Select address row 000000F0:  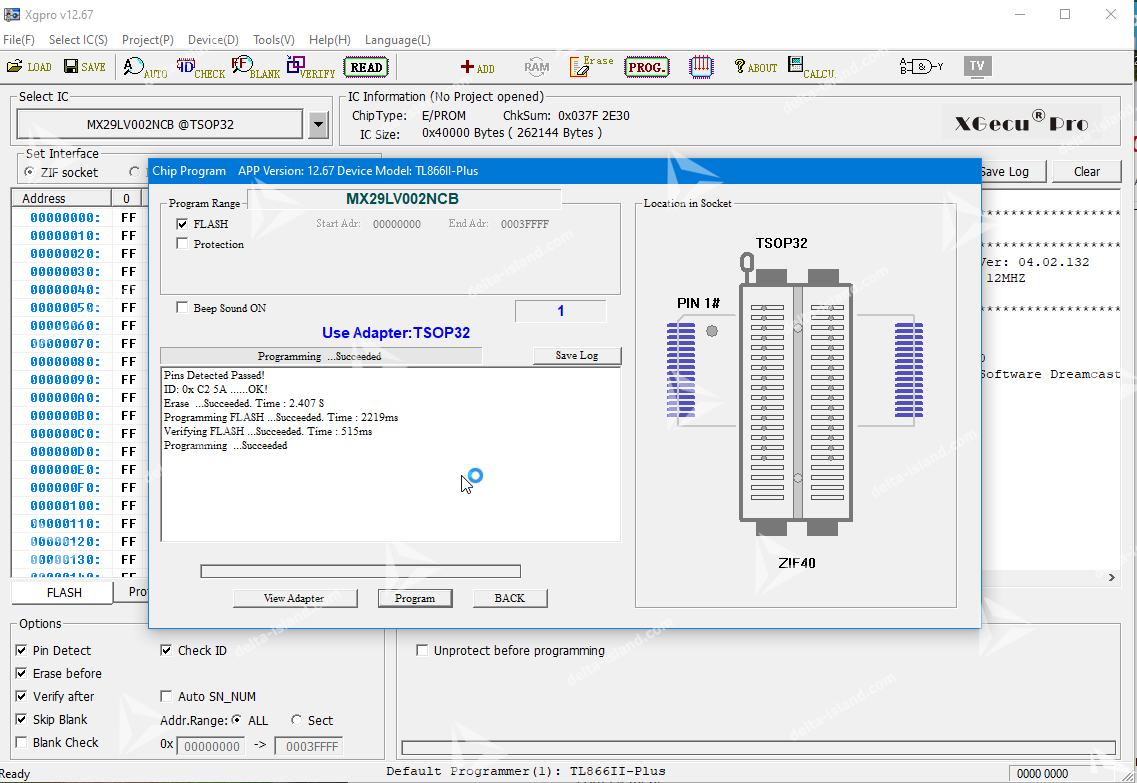(65, 487)
